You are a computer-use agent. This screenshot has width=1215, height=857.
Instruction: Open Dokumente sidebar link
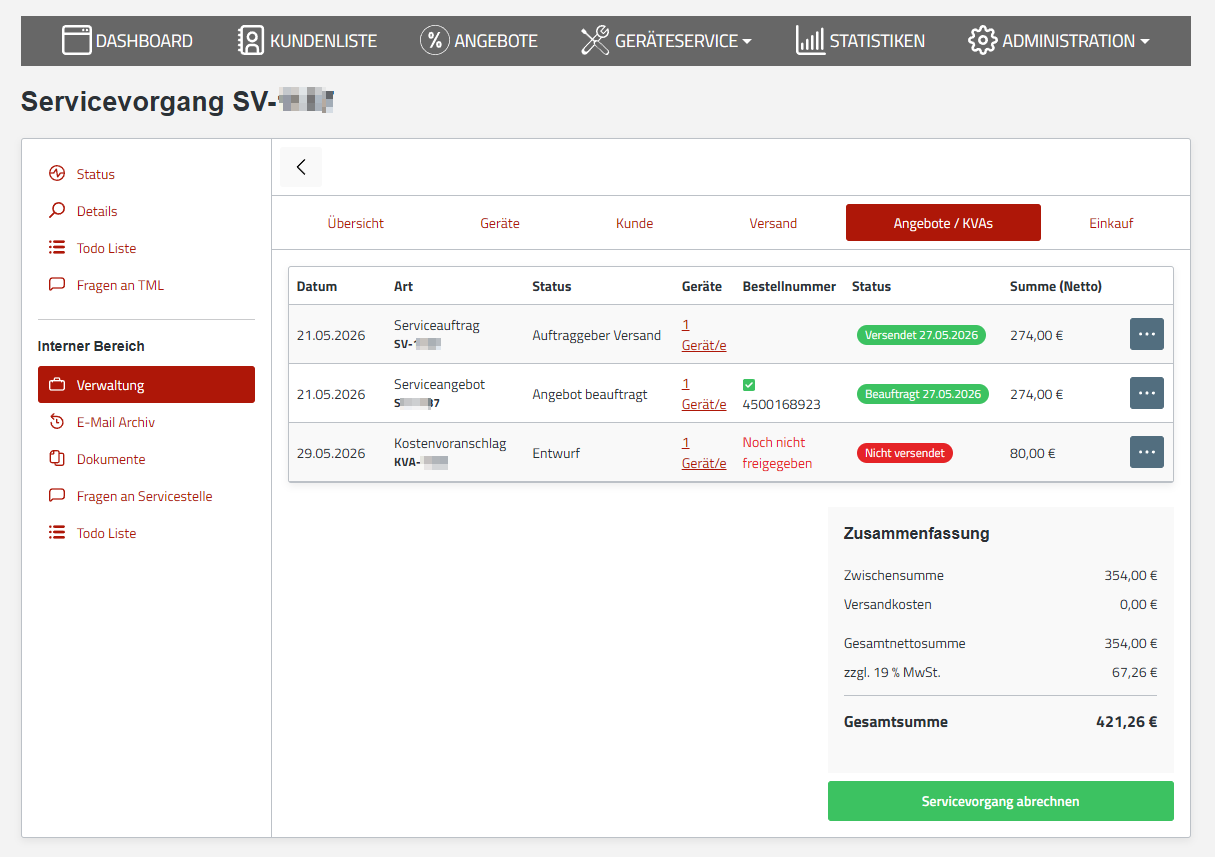tap(111, 459)
